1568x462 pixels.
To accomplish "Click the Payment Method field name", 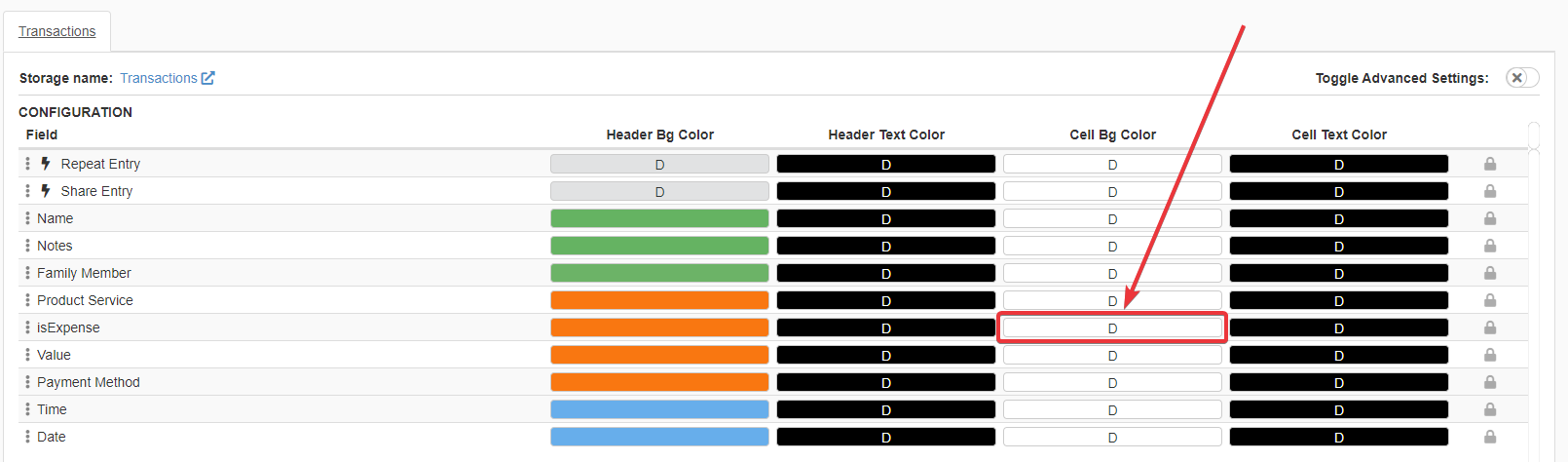I will click(89, 382).
